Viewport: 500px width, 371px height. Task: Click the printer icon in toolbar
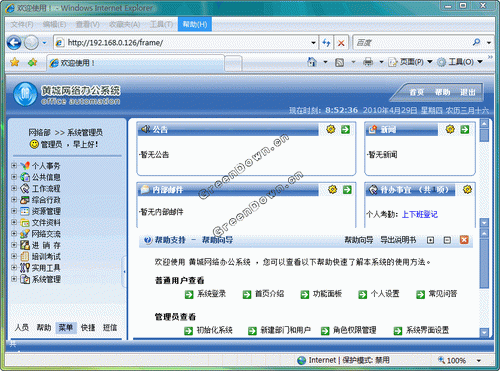coord(368,62)
